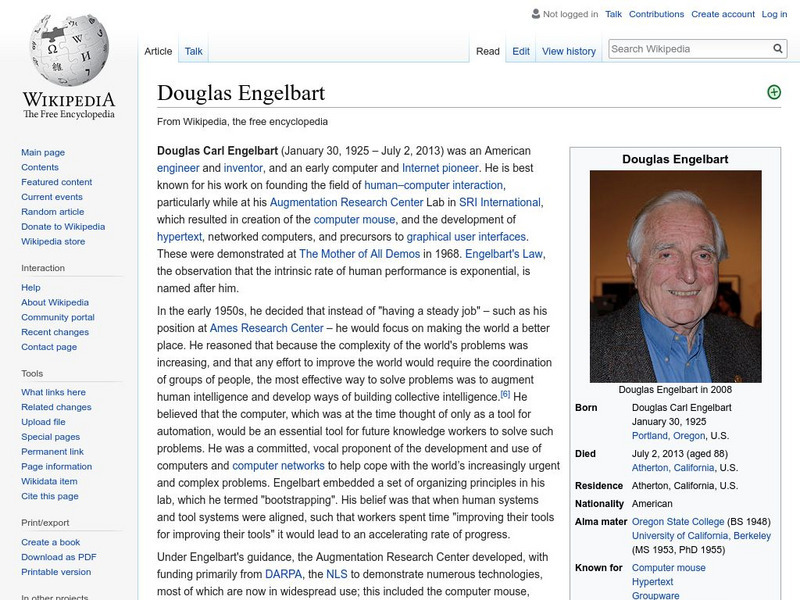Open University of California, Berkeley link
The width and height of the screenshot is (800, 600).
pos(702,536)
